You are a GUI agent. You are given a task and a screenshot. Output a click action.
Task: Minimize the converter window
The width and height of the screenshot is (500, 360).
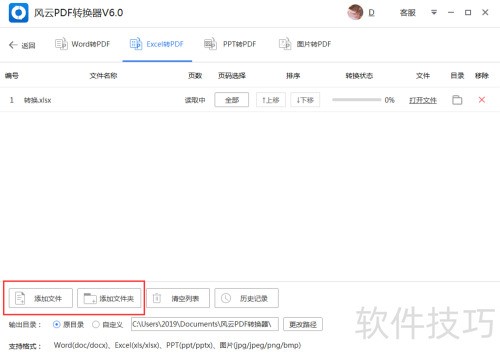451,13
